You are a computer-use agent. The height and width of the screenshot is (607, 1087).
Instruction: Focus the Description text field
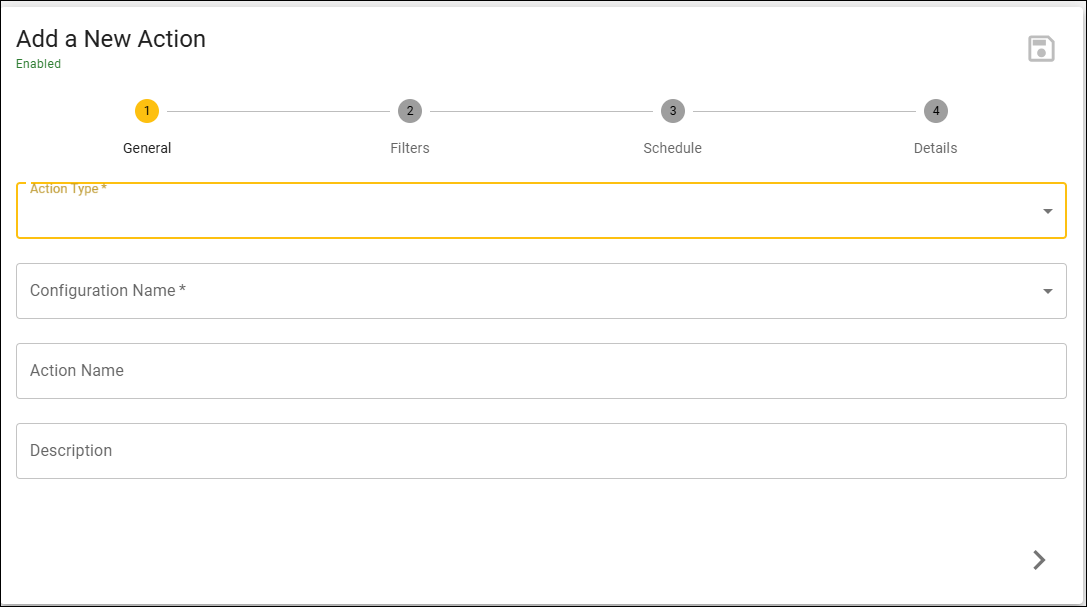tap(541, 451)
